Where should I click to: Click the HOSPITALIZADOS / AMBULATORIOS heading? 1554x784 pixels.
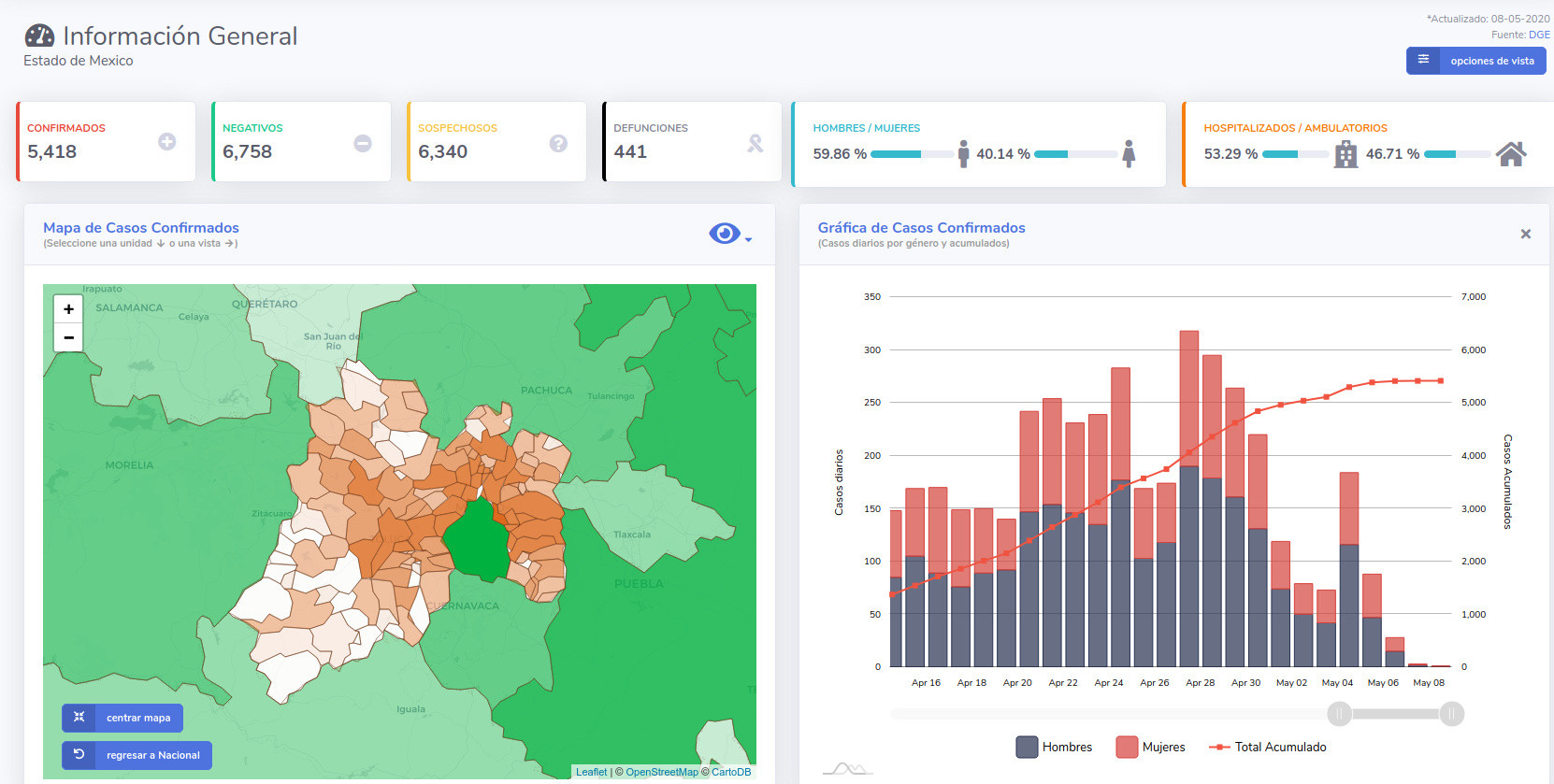point(1296,128)
